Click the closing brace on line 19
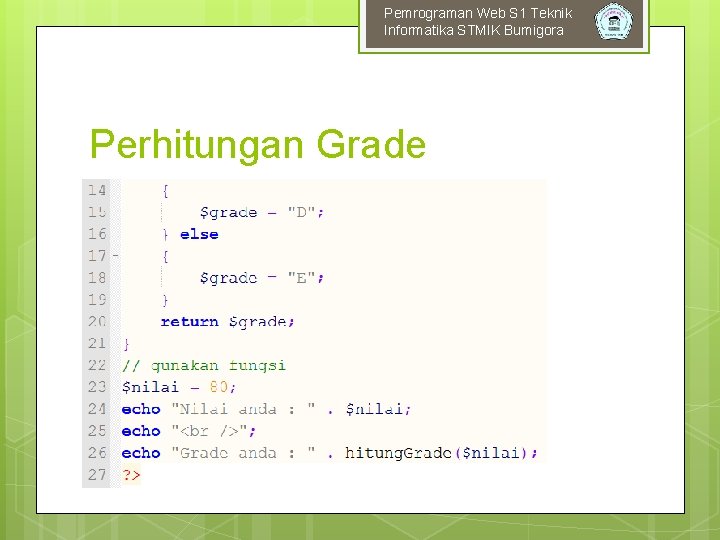Screen dimensions: 720x540 [165, 300]
